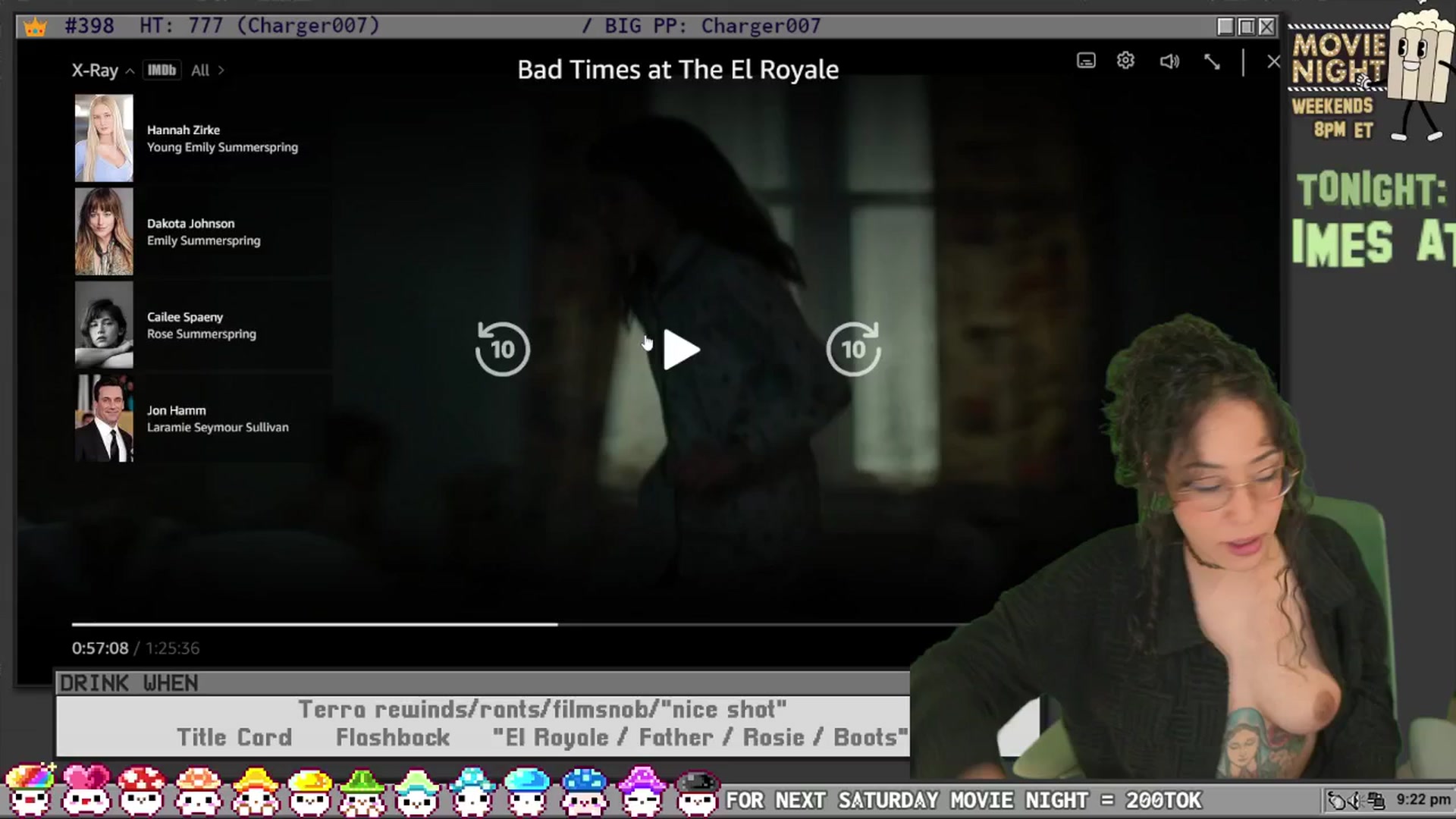Maximize the overlay window
The image size is (1456, 819).
click(x=1246, y=27)
